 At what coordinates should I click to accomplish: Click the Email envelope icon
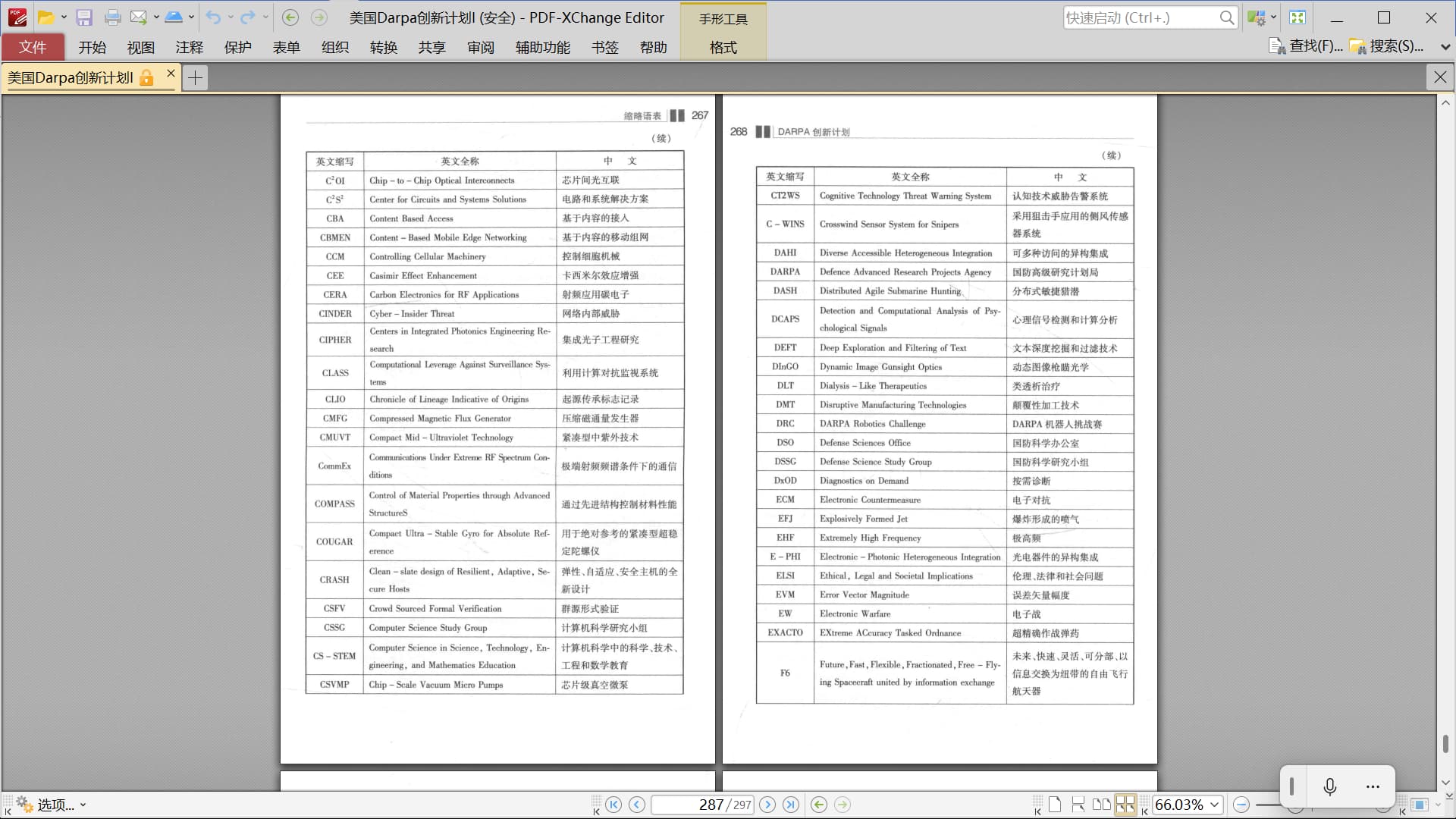[x=138, y=17]
